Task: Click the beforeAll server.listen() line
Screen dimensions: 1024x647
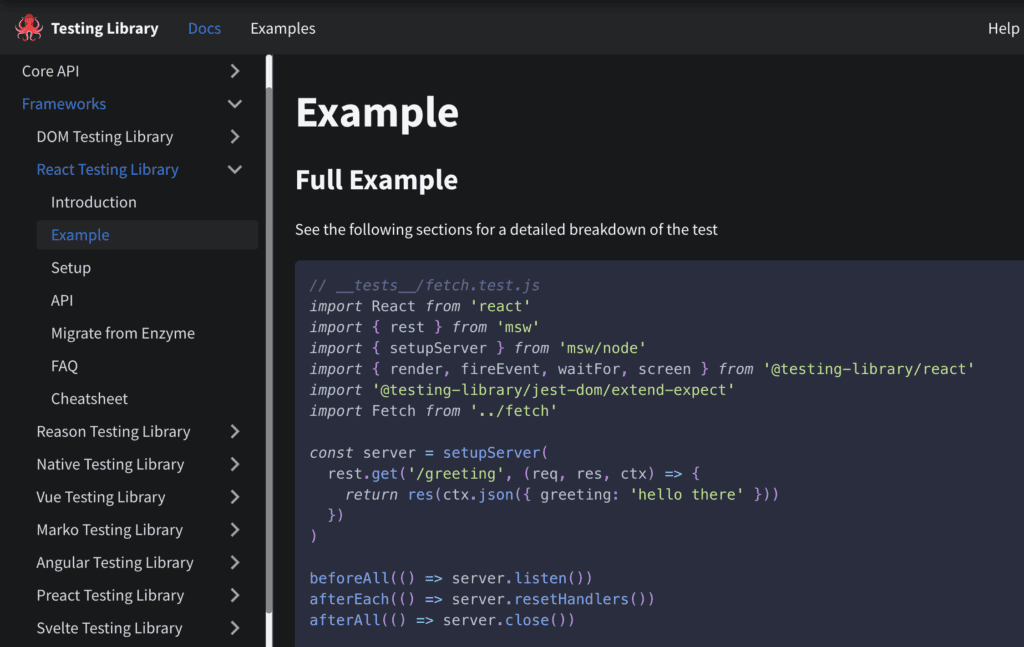Action: (451, 578)
